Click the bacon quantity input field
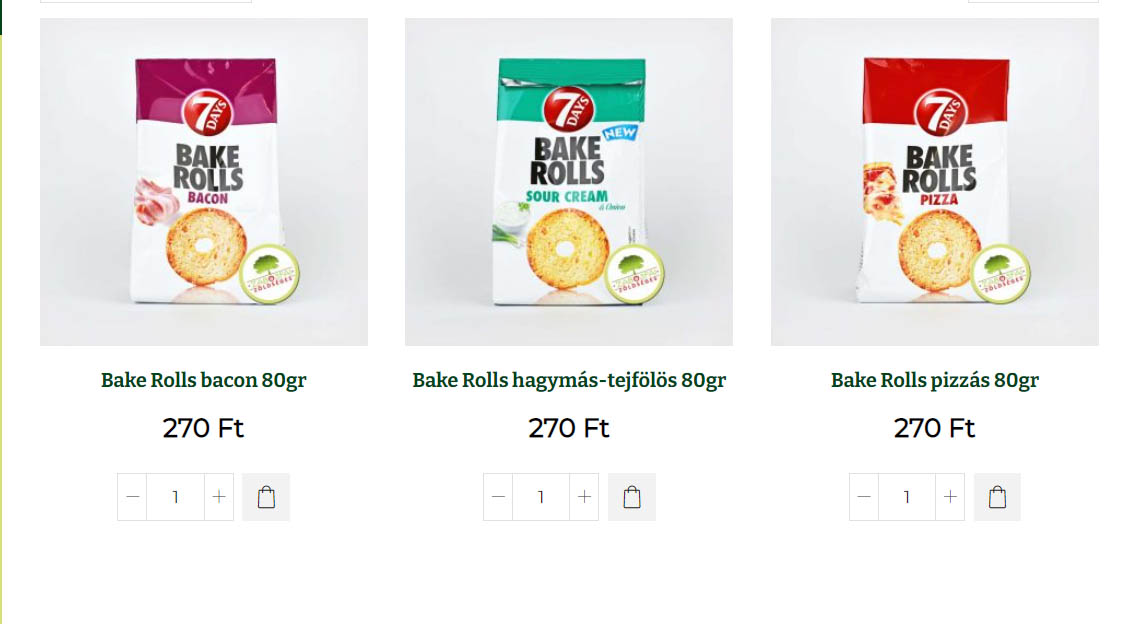Image resolution: width=1146 pixels, height=624 pixels. click(175, 497)
